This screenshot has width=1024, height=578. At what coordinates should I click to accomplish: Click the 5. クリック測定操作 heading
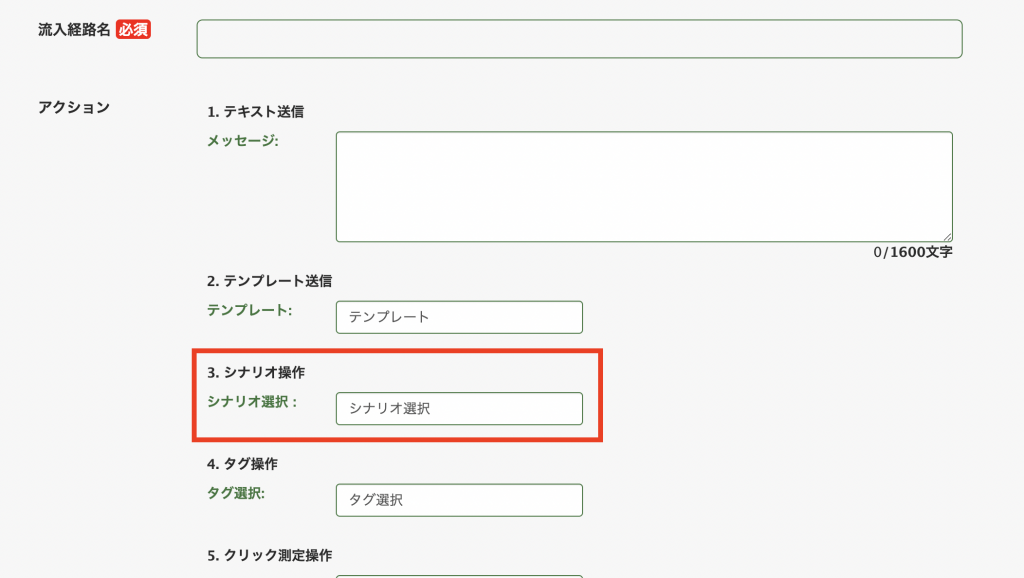[x=270, y=555]
